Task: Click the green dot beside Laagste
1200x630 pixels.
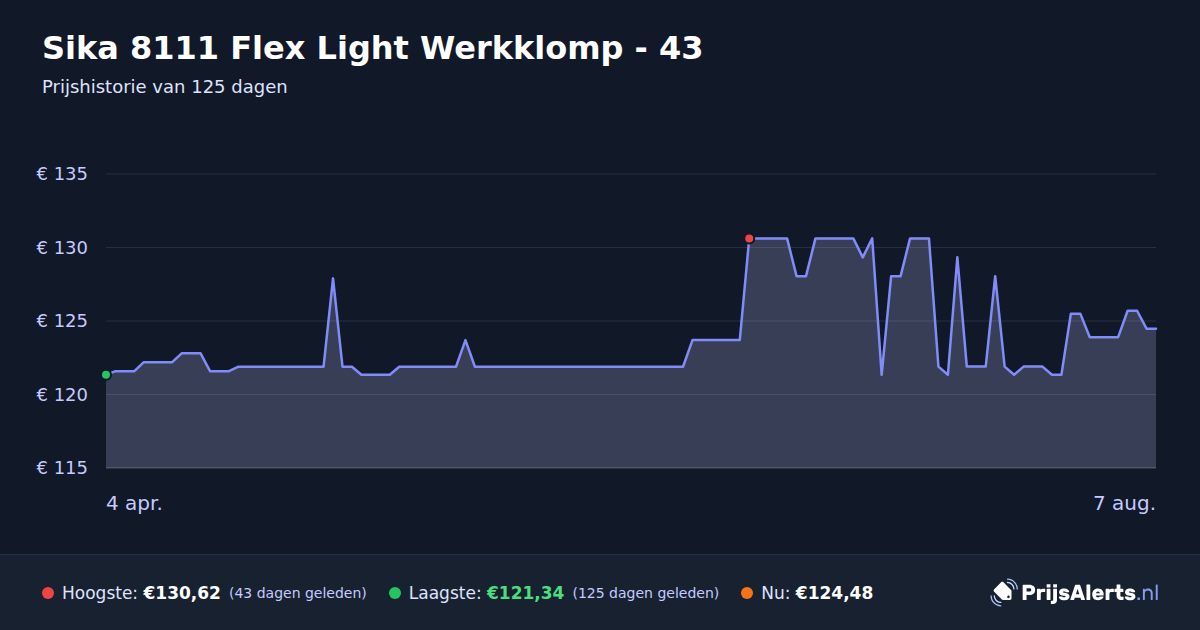Action: 395,593
